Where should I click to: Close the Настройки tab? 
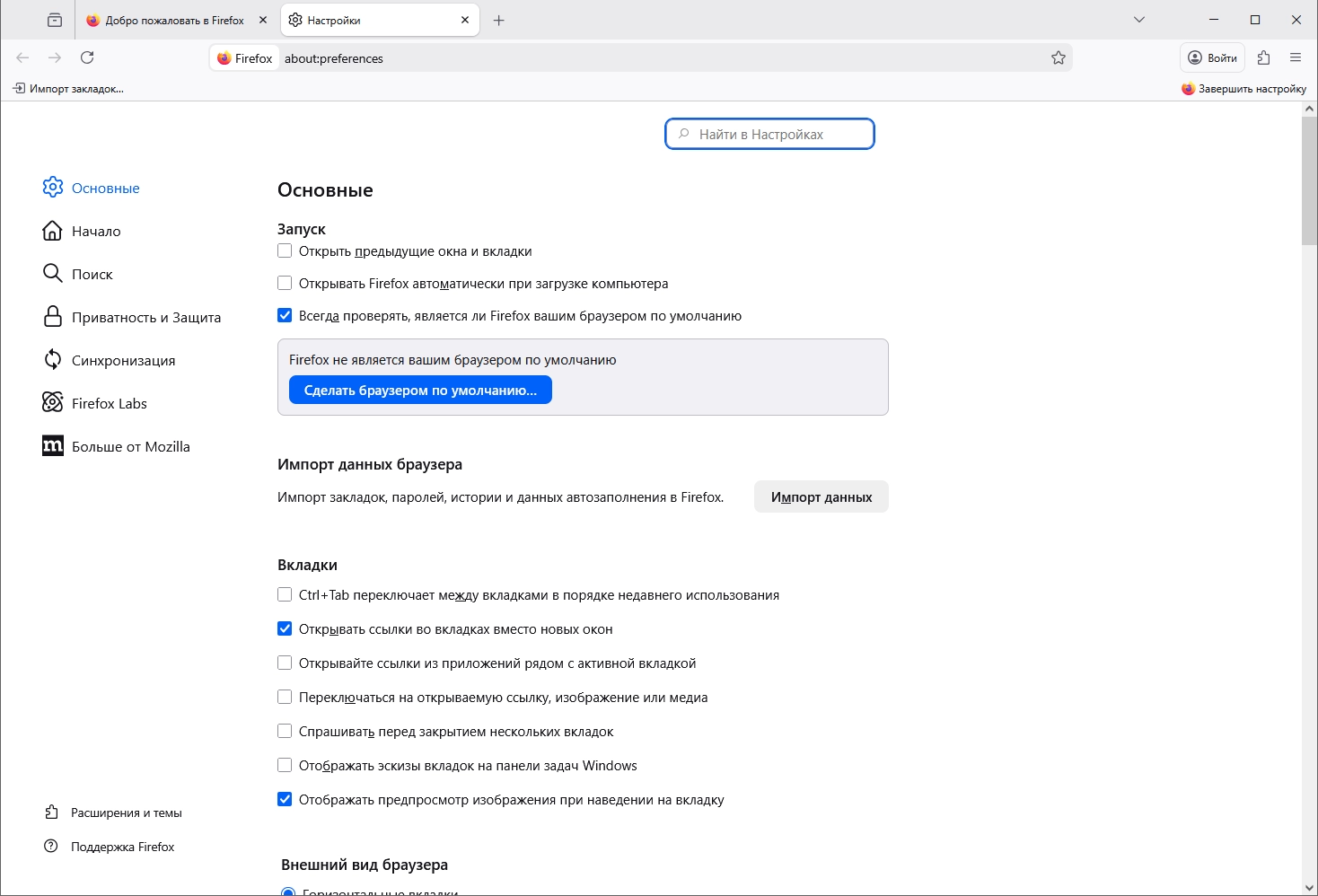[465, 20]
